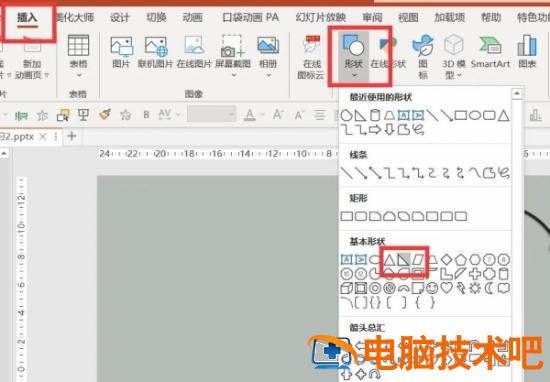This screenshot has width=550, height=382.
Task: Start a 屏幕截图 screenshot capture
Action: (x=232, y=46)
